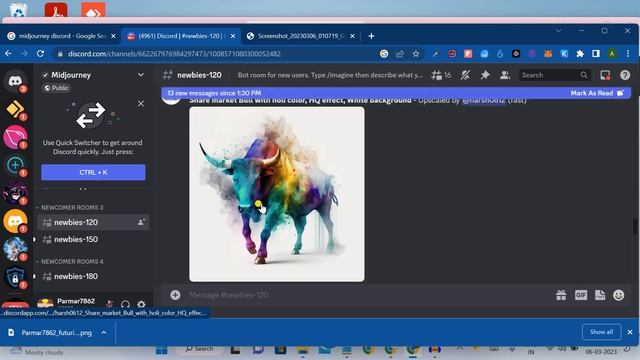Open the pink leaf server icon
640x360 pixels.
15,137
